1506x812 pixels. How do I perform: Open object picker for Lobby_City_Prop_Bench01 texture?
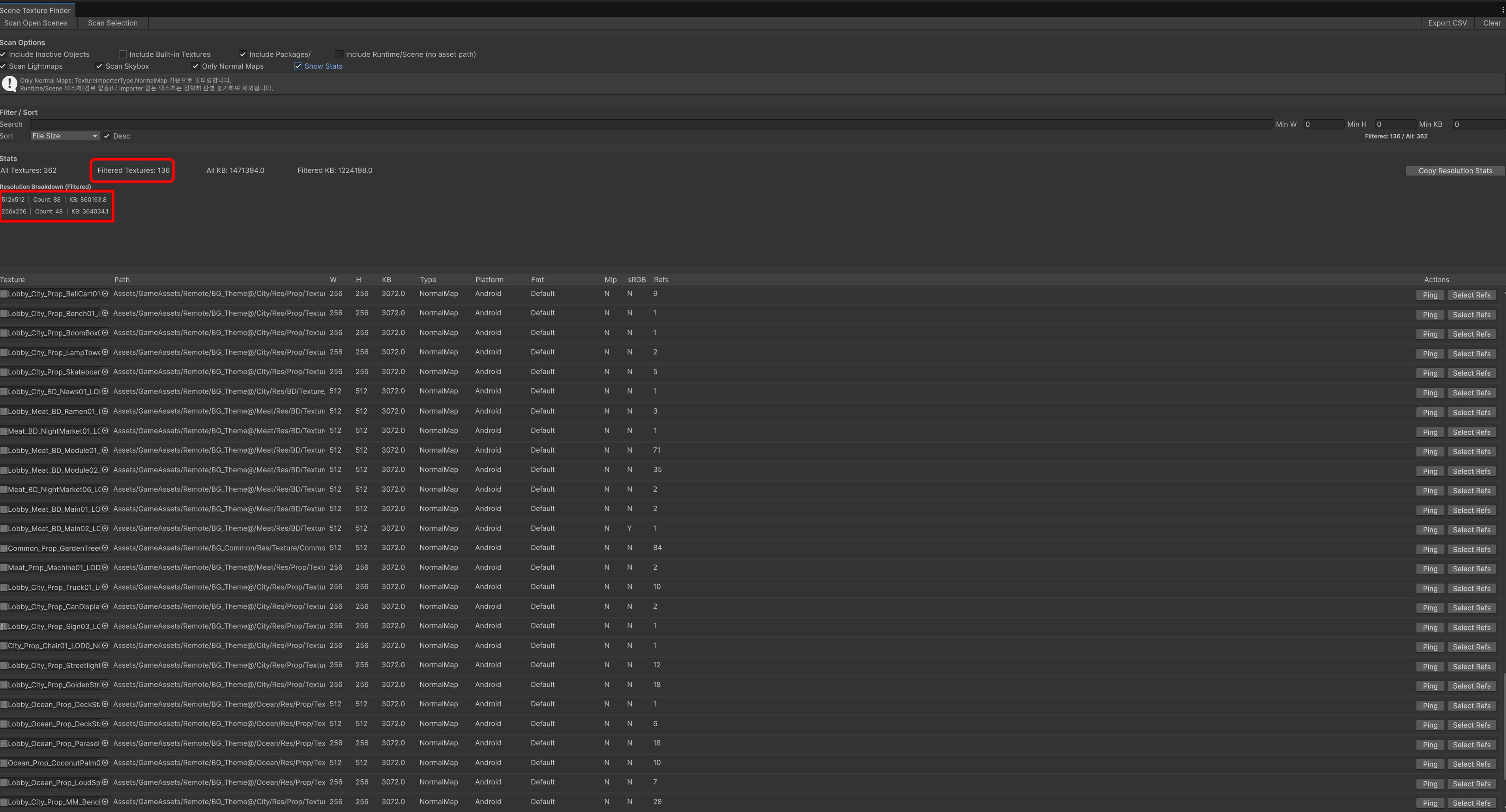point(105,313)
